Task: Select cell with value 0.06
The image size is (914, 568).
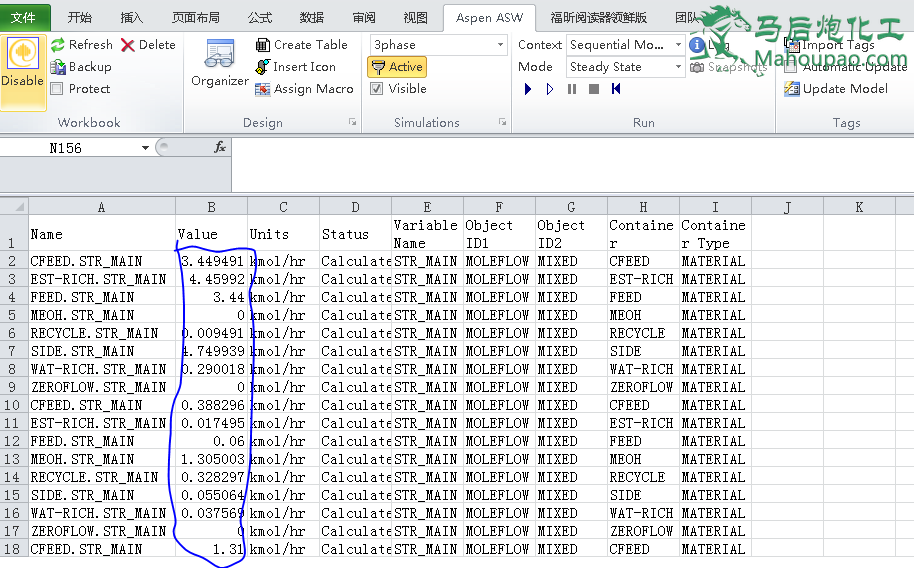Action: click(212, 441)
